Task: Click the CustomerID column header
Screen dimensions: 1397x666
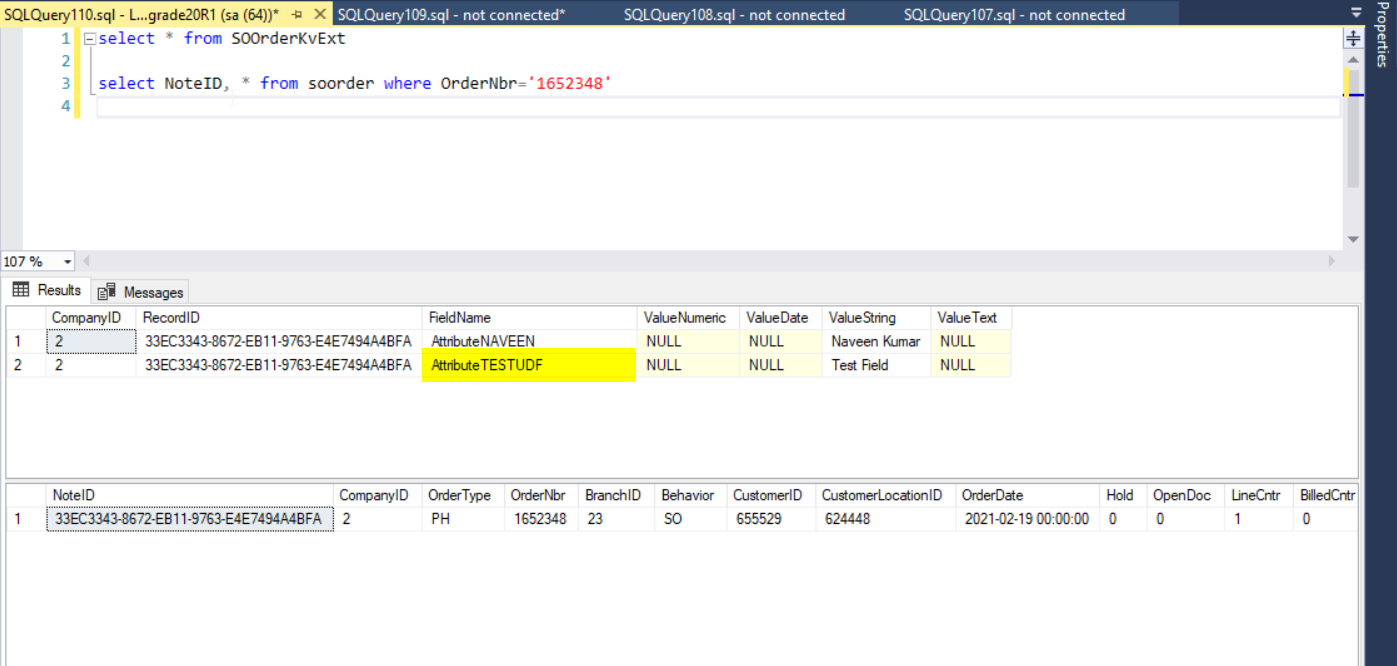Action: click(x=770, y=495)
